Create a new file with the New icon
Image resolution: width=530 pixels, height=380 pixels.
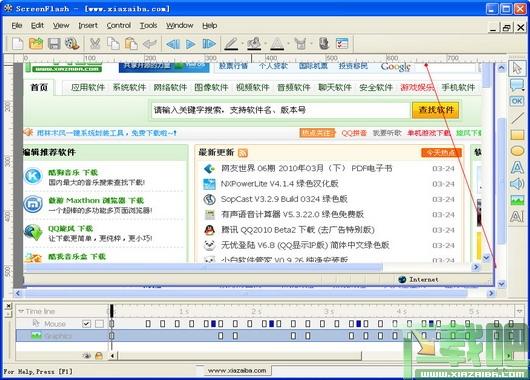coord(18,44)
